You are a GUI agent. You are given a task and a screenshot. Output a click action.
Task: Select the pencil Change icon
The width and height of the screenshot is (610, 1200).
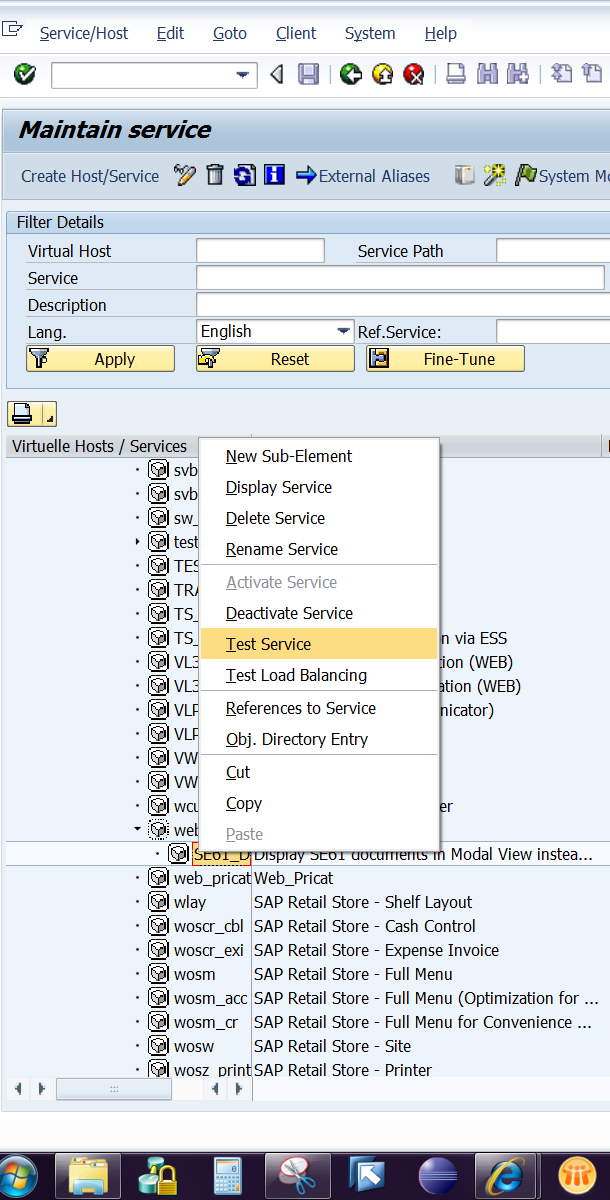pyautogui.click(x=185, y=175)
